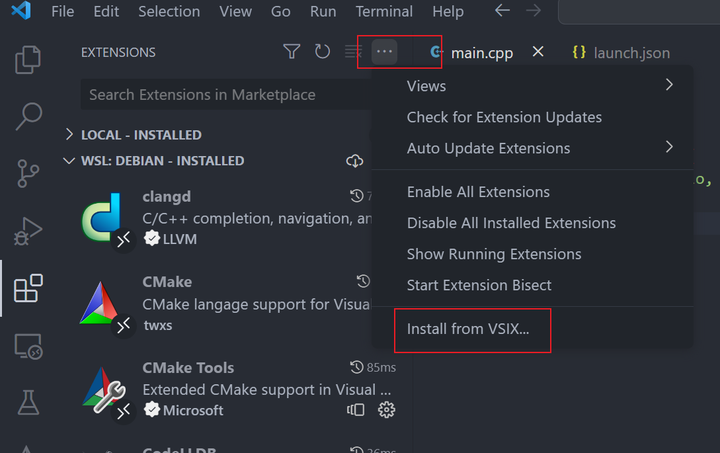Refresh the extensions list
The width and height of the screenshot is (720, 453).
(x=322, y=51)
